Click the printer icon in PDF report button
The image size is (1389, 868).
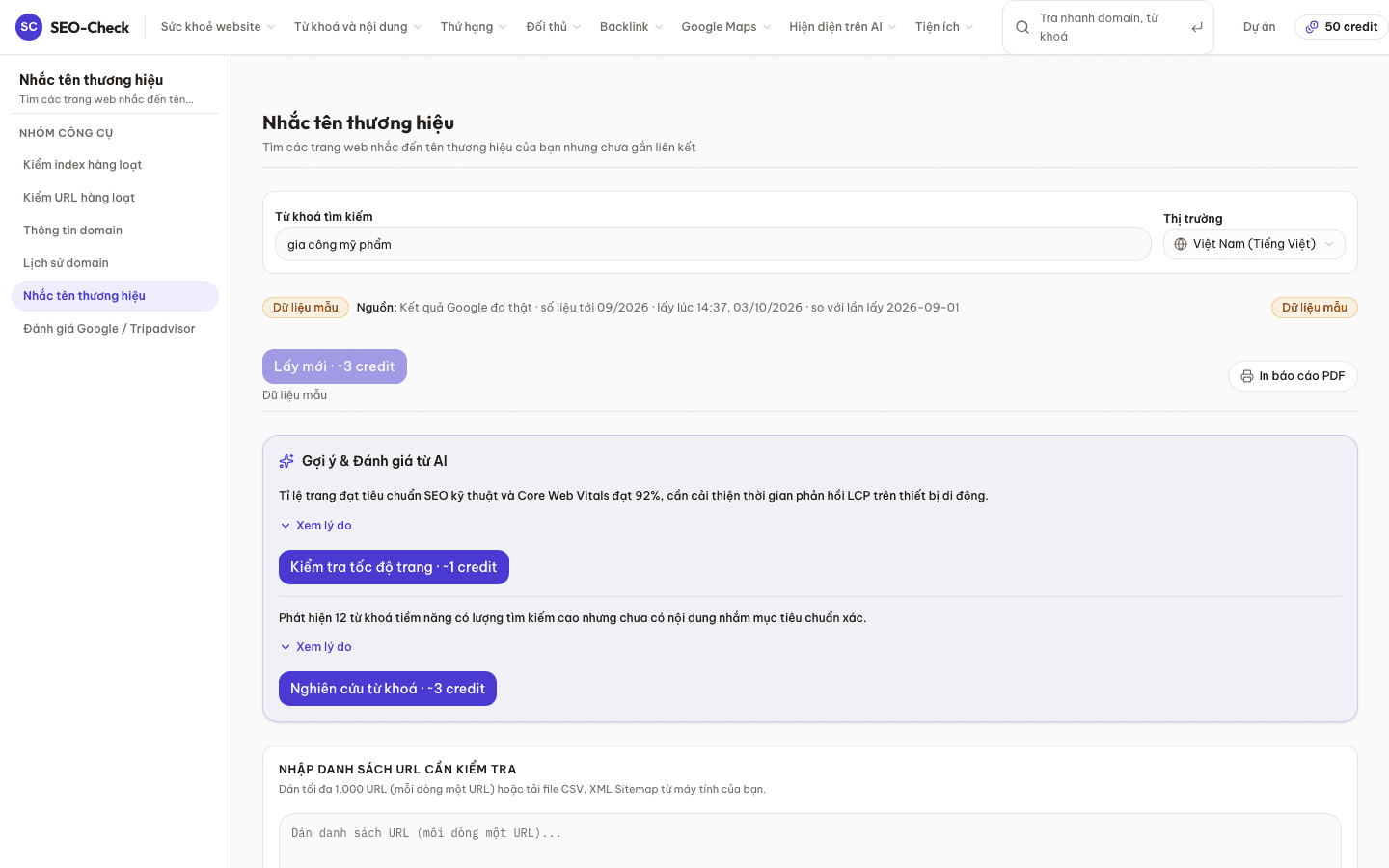pyautogui.click(x=1247, y=376)
